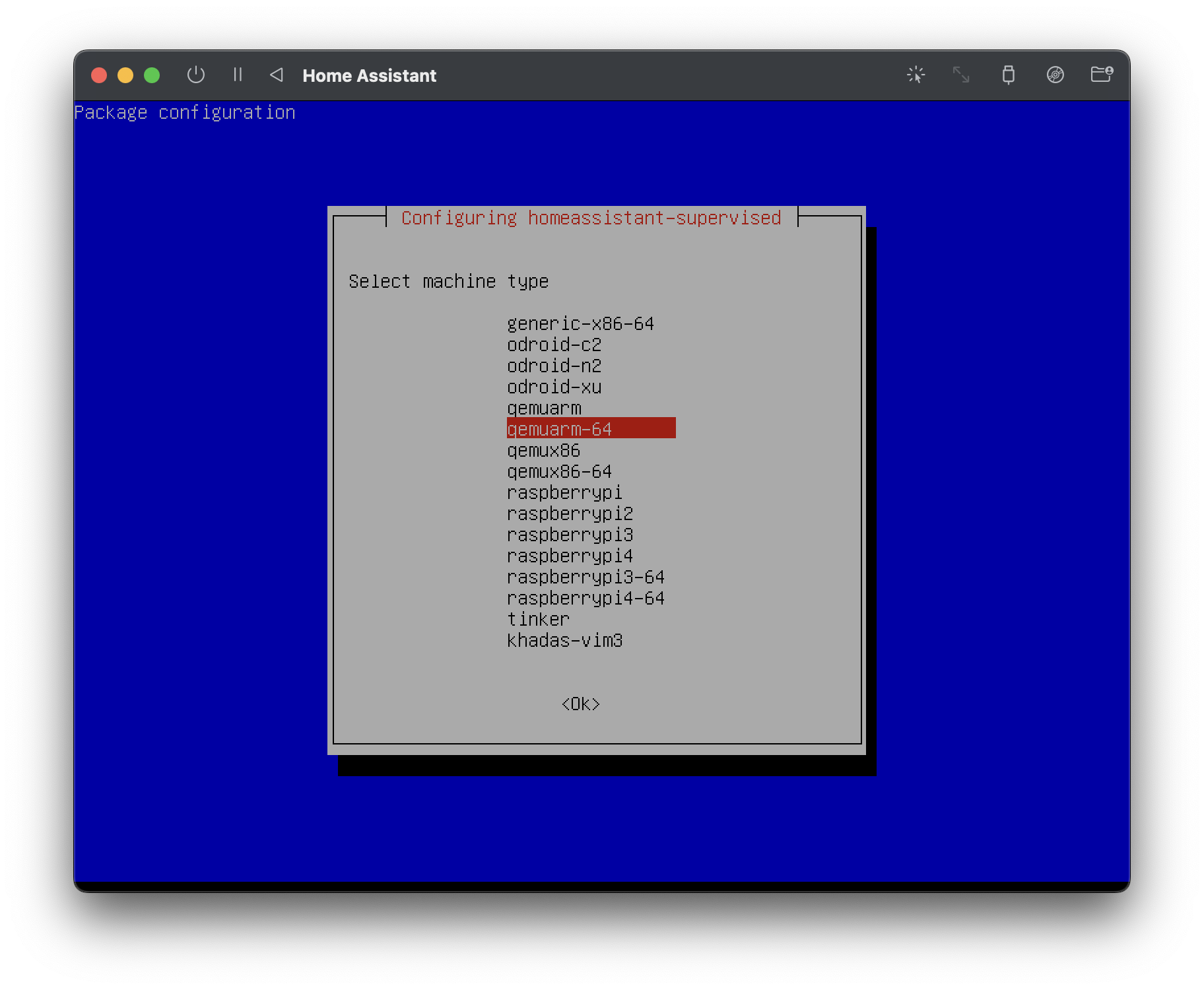This screenshot has height=990, width=1204.
Task: Select qemuarm machine type
Action: point(544,408)
